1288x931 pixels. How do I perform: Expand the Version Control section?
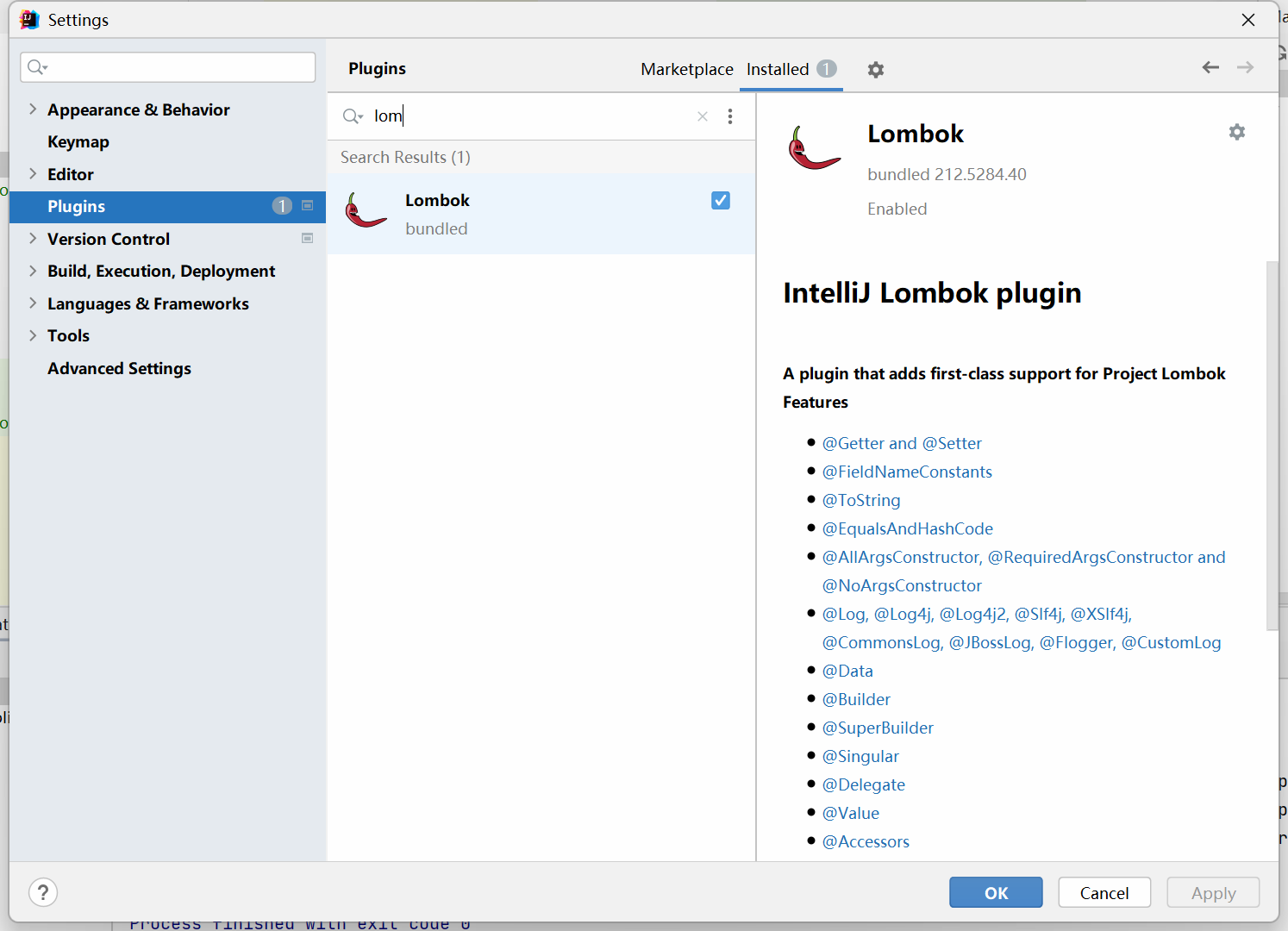[33, 238]
